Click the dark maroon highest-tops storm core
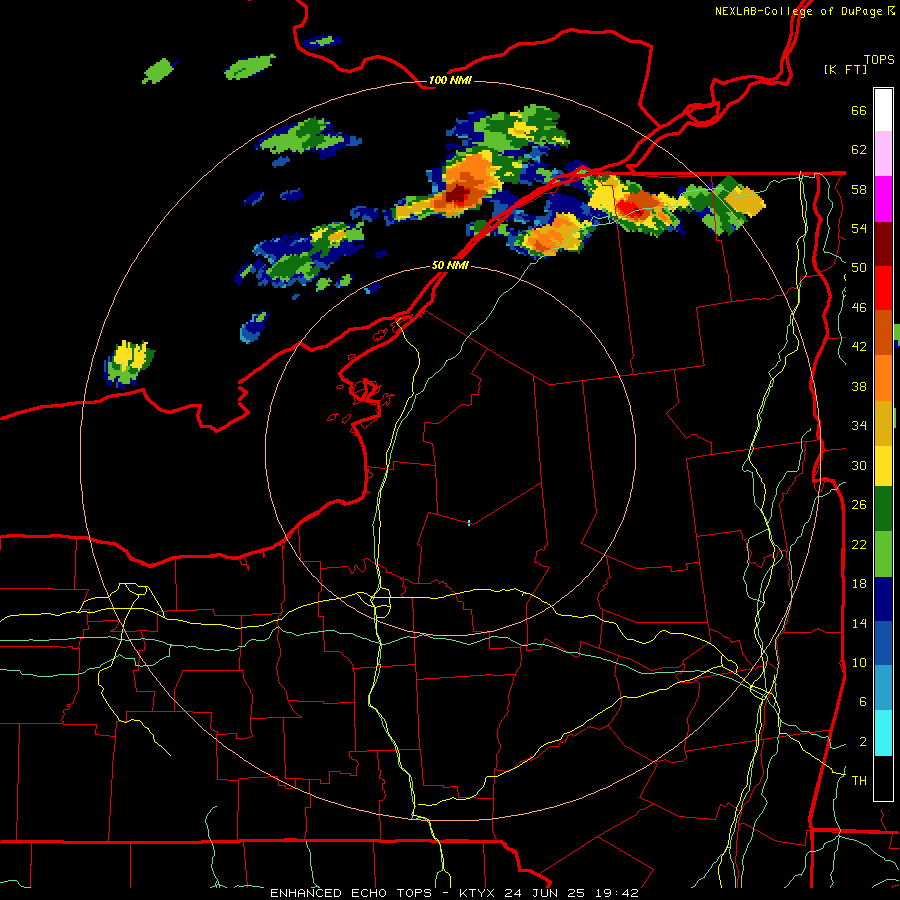The height and width of the screenshot is (900, 900). (457, 193)
